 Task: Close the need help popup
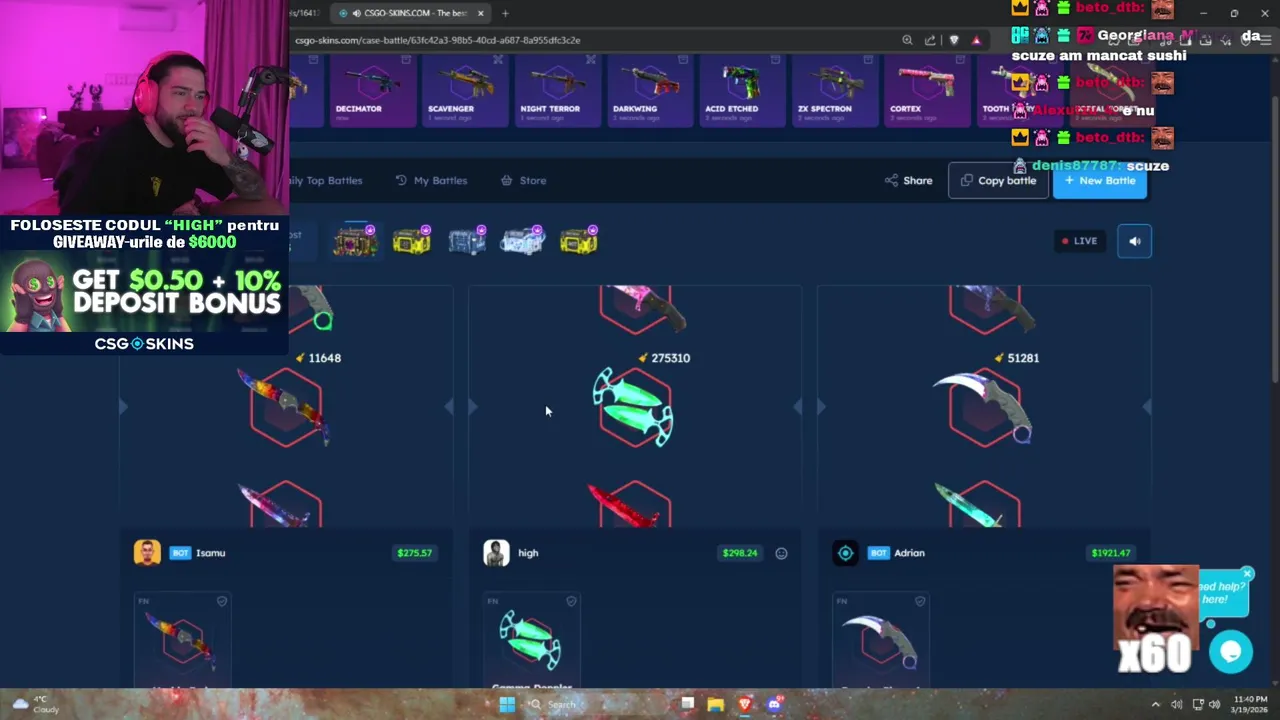[1246, 575]
